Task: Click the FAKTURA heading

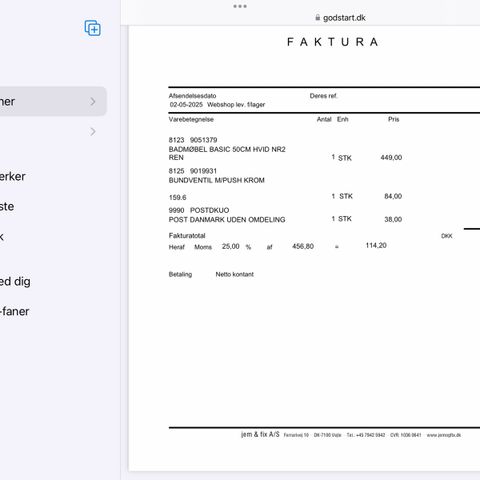Action: 332,42
